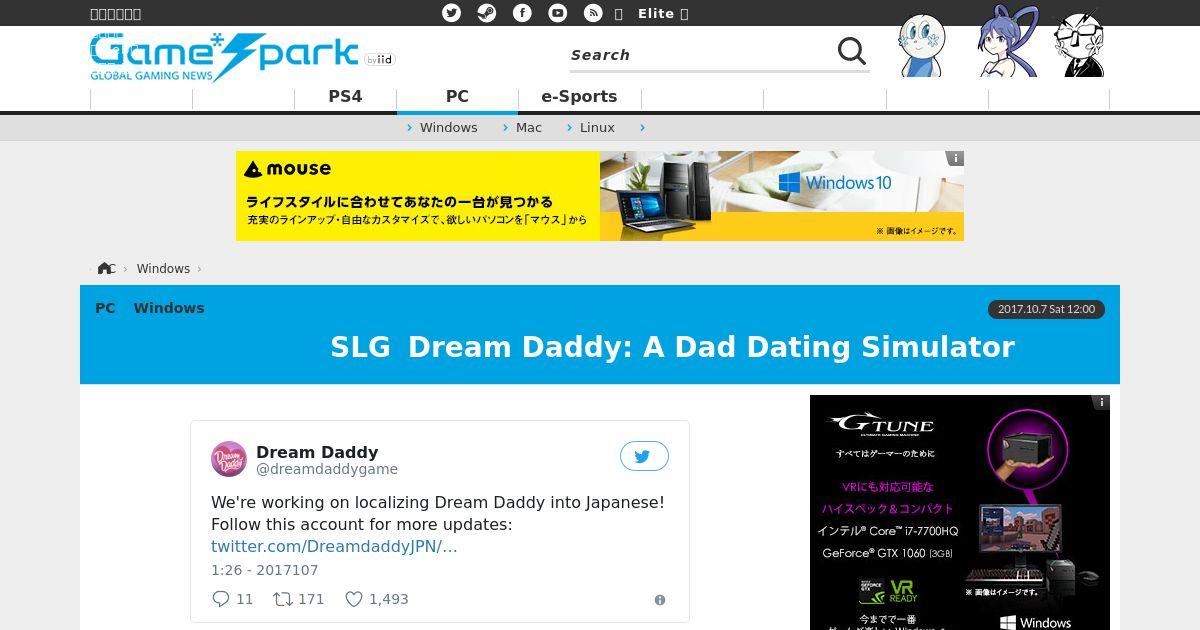
Task: Open the Windows sub-category link
Action: pos(448,128)
